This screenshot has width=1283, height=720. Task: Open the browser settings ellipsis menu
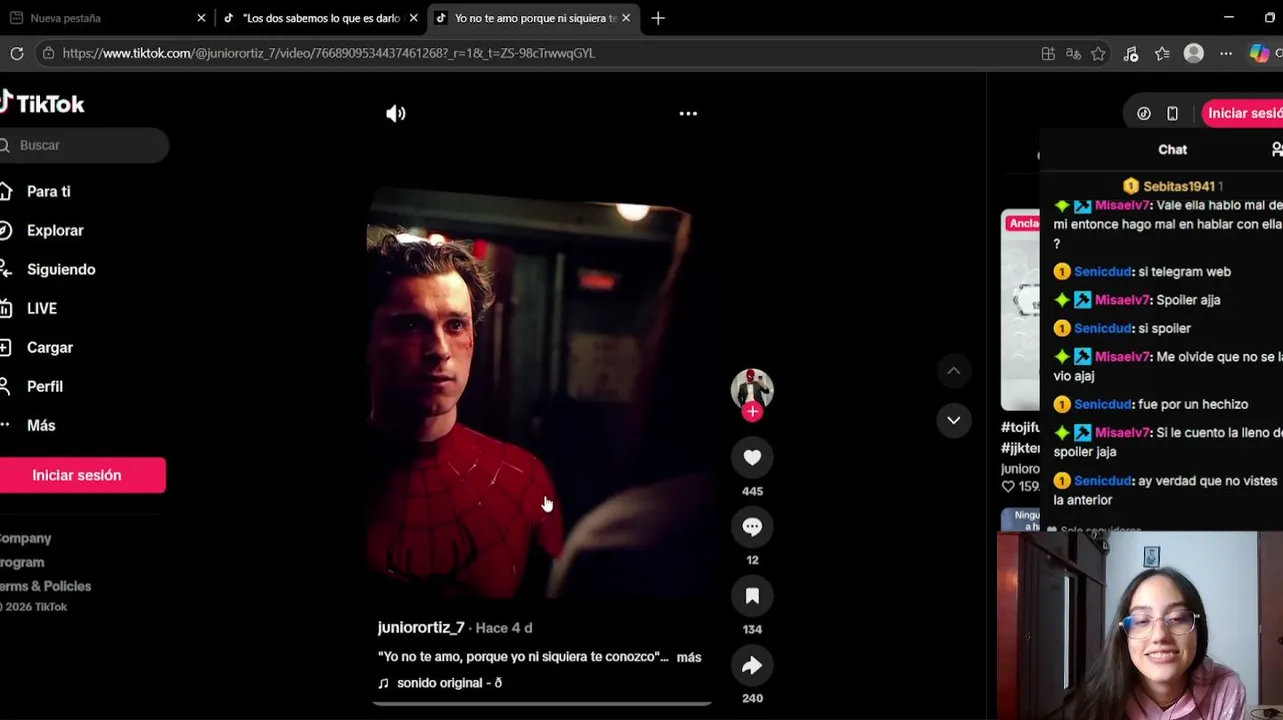pos(1226,54)
